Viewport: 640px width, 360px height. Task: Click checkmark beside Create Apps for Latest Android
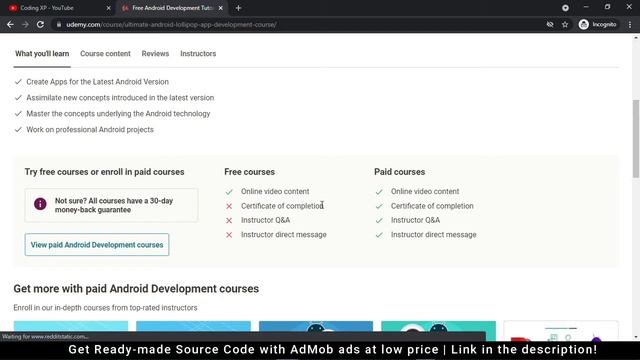pos(18,82)
